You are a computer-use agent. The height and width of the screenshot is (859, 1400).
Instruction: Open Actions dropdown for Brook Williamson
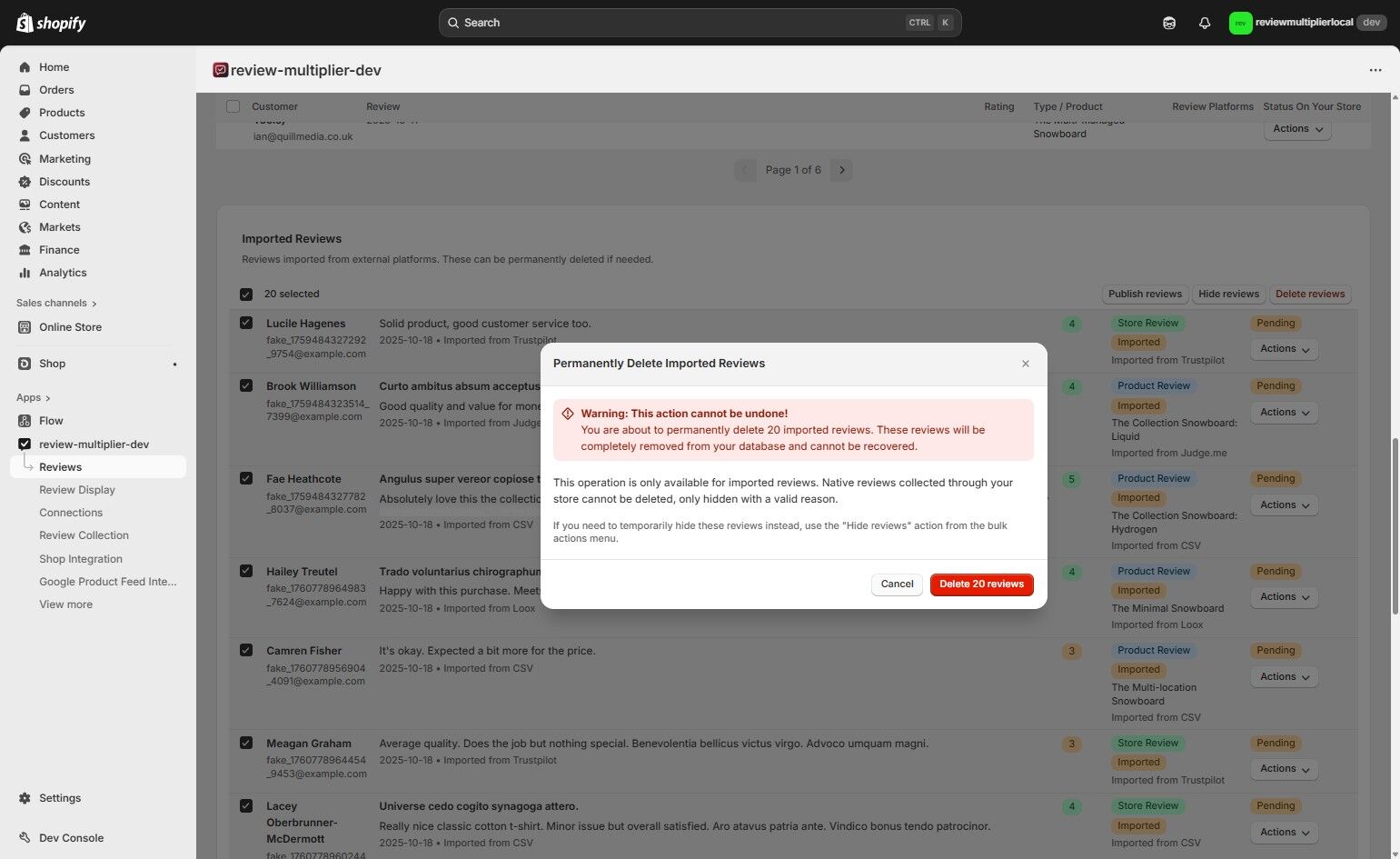tap(1283, 412)
